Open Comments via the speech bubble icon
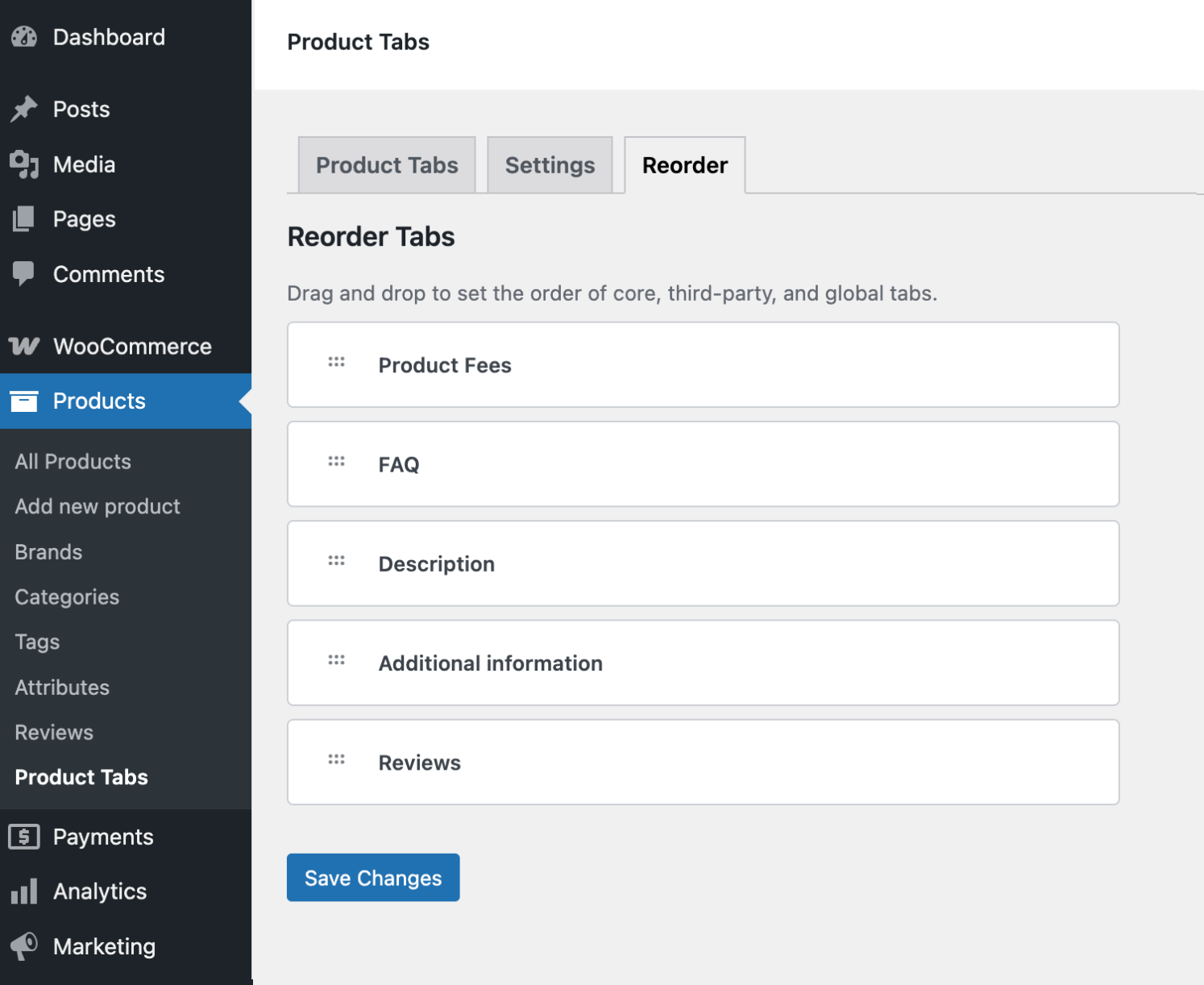The height and width of the screenshot is (985, 1204). (24, 273)
